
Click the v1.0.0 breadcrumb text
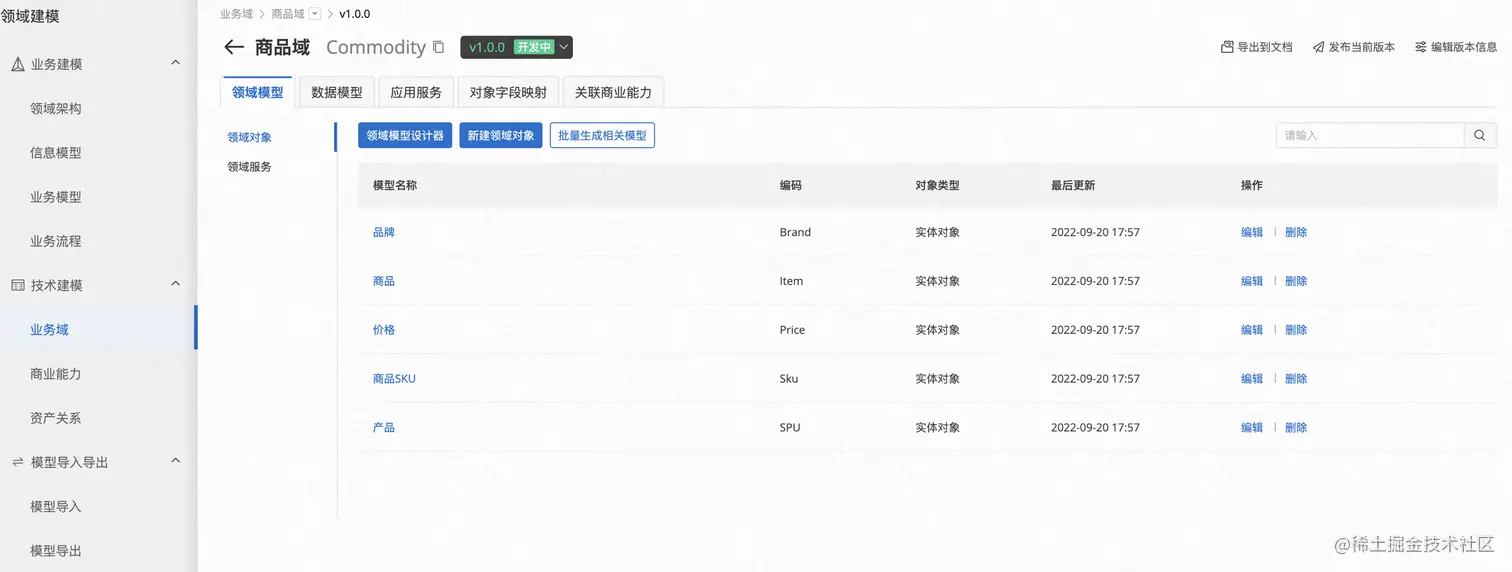pyautogui.click(x=355, y=14)
